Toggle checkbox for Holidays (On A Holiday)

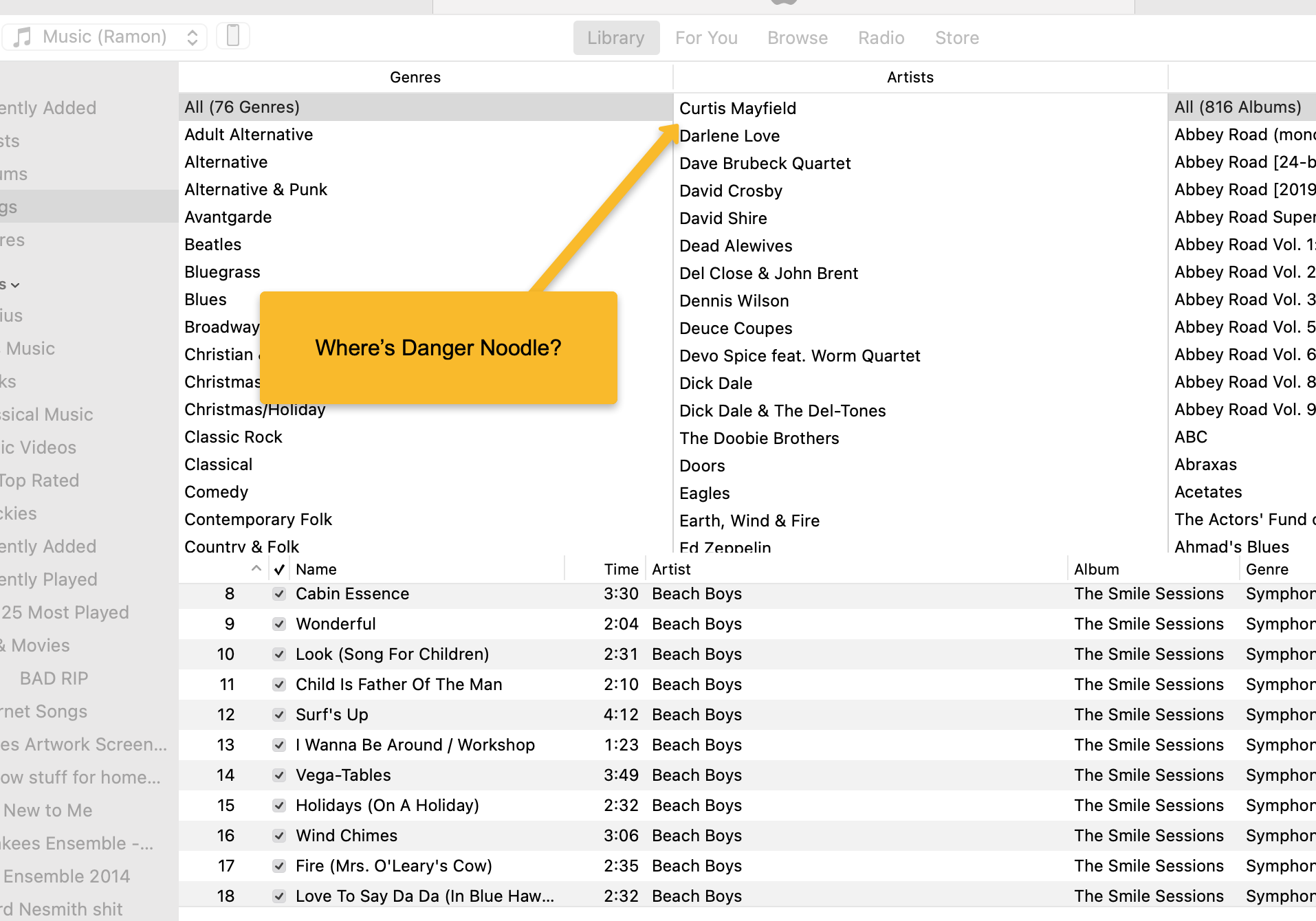coord(279,806)
